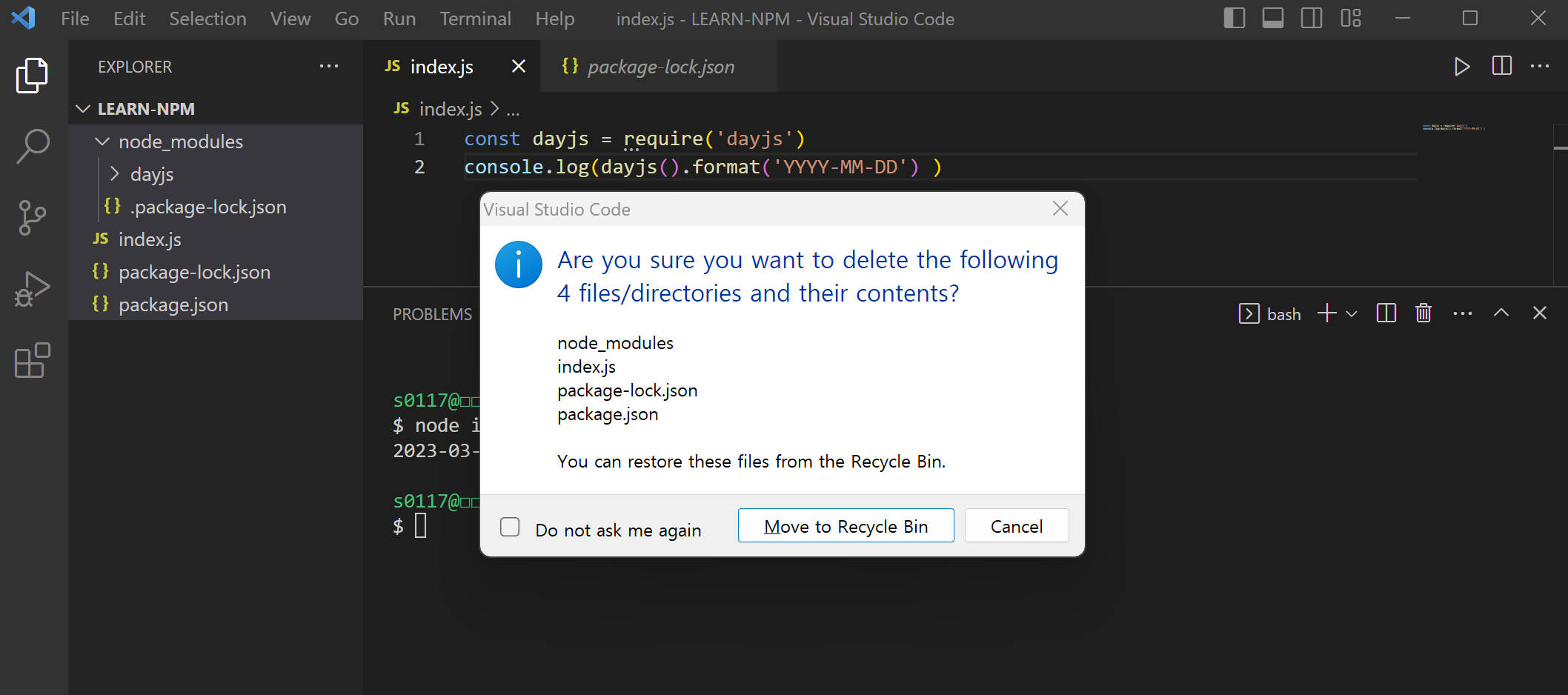
Task: Open Explorer Views and More Actions ellipsis
Action: coord(329,66)
